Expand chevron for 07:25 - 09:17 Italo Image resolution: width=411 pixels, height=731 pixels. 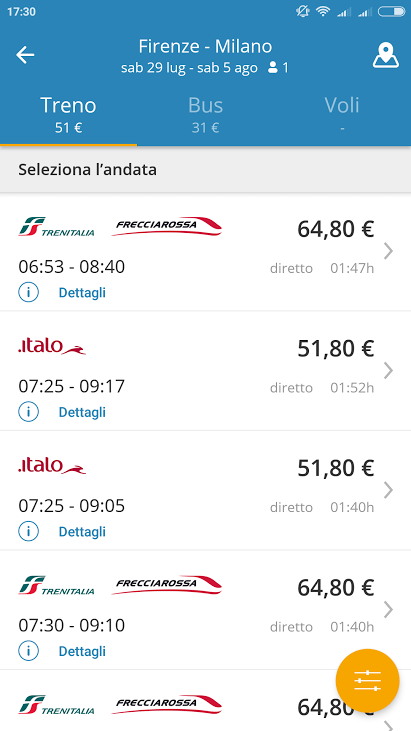388,371
